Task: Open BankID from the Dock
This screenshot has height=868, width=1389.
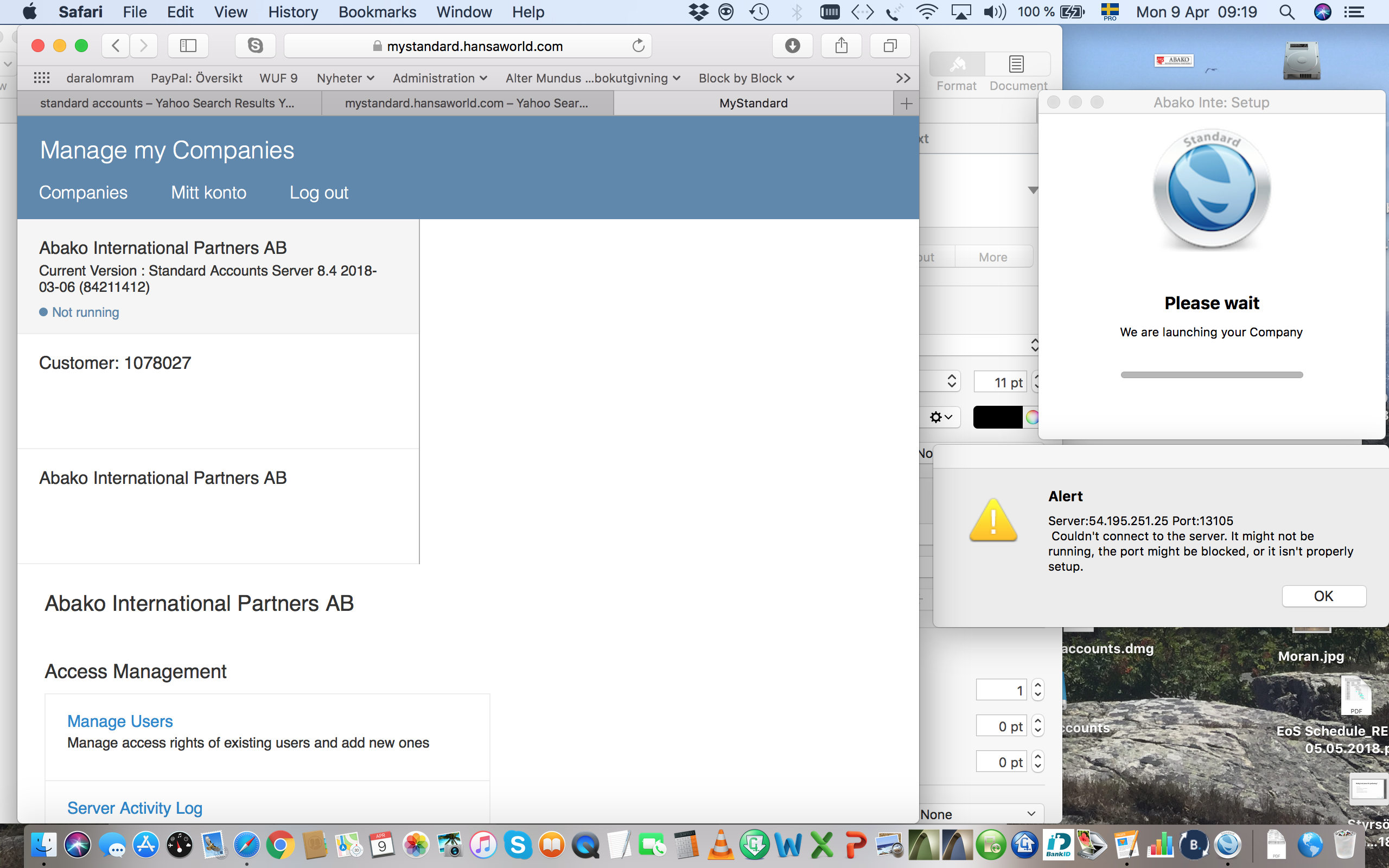Action: (x=1059, y=845)
